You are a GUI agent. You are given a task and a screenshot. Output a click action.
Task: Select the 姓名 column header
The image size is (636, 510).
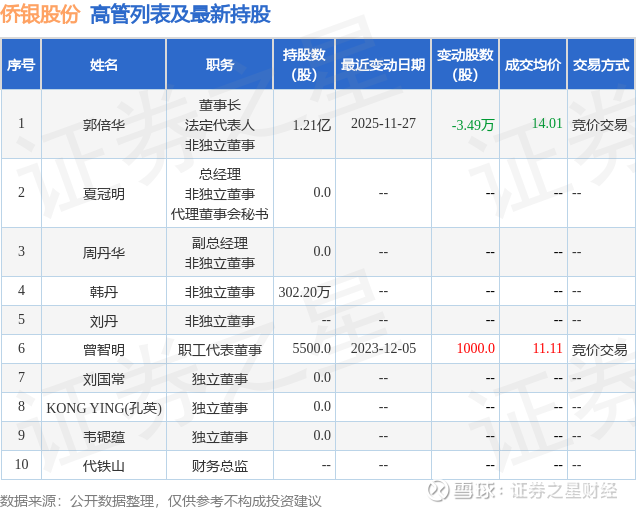coord(104,64)
